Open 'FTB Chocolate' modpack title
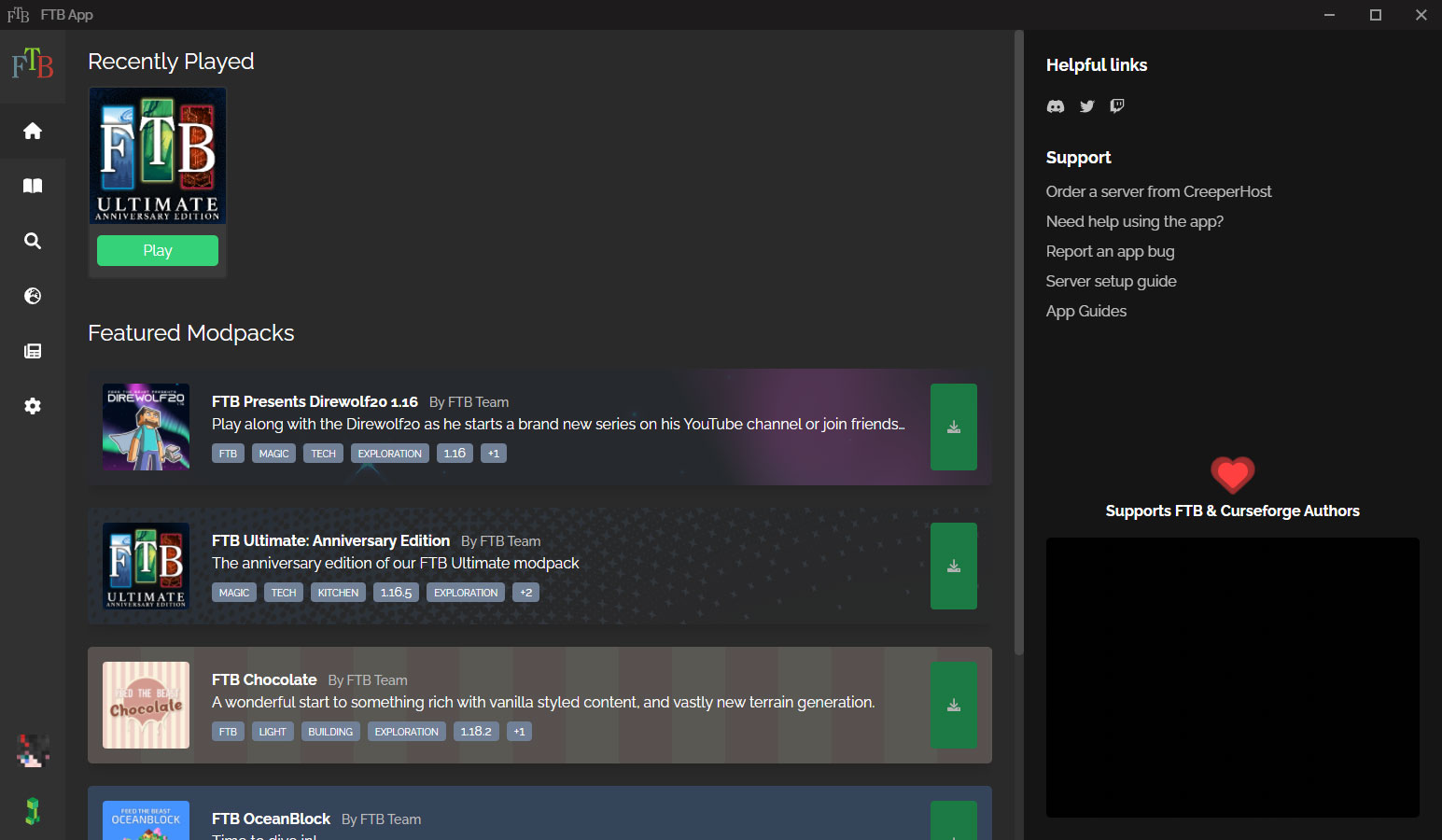 (264, 679)
